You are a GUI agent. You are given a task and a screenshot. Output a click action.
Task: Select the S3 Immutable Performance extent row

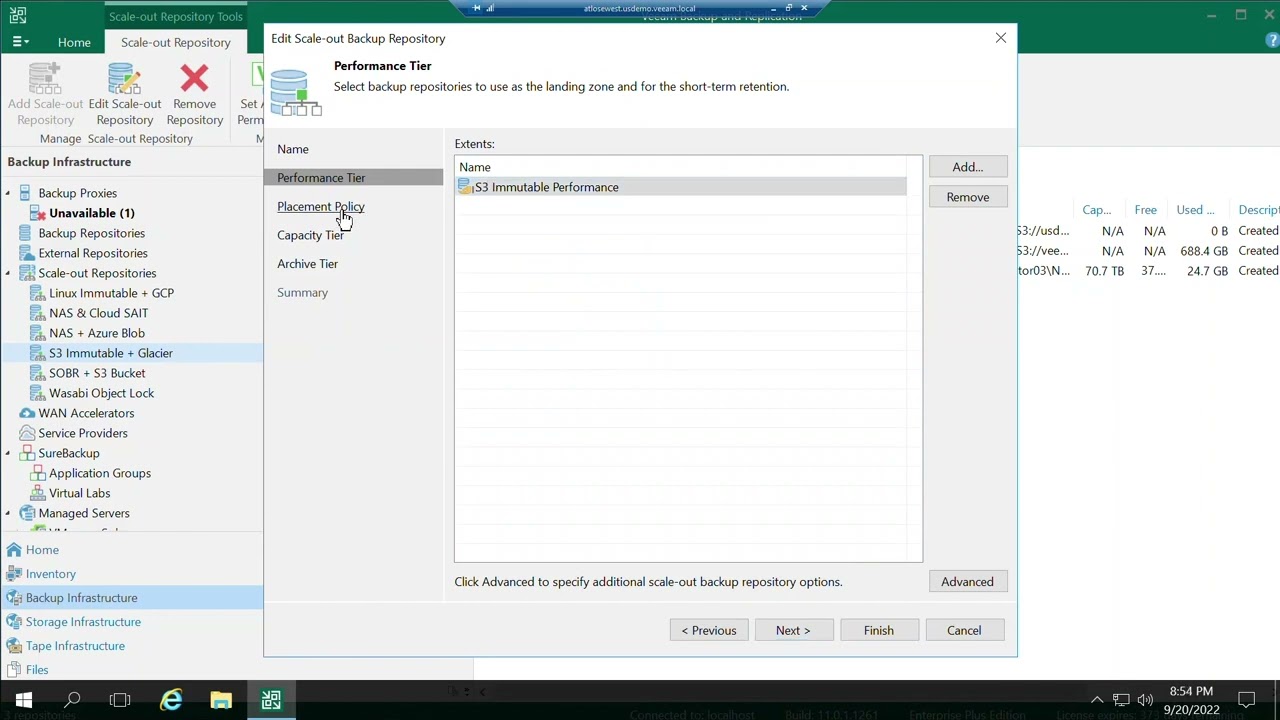point(681,187)
